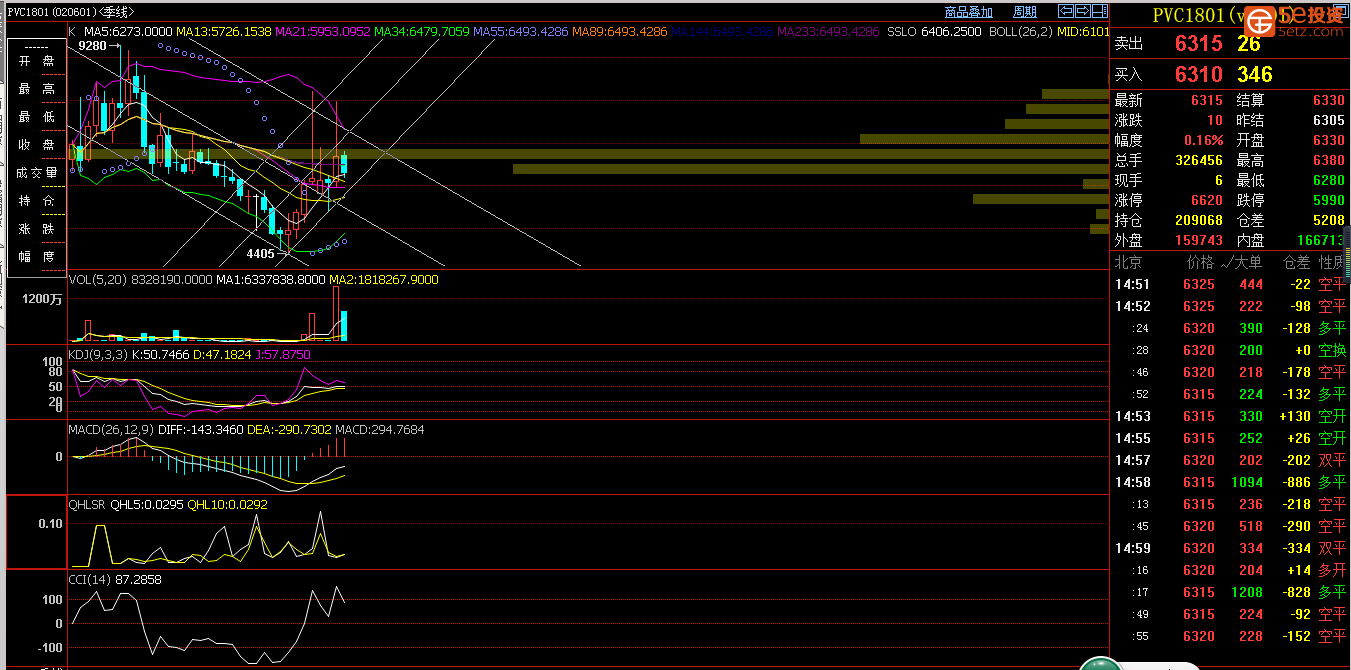Click the 昨结 value 6305
The height and width of the screenshot is (670, 1351).
1329,120
